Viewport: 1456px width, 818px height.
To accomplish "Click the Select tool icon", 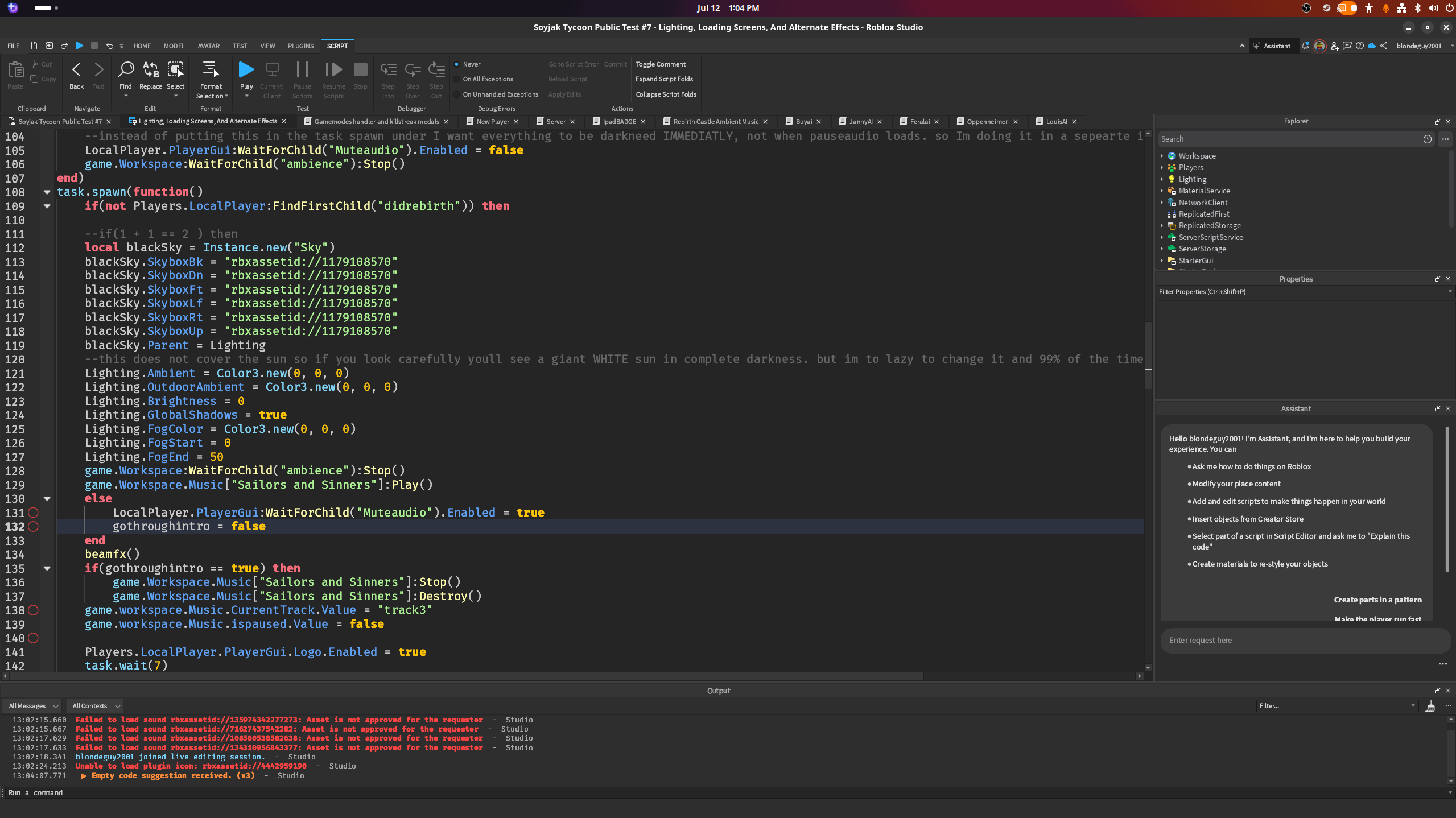I will click(175, 70).
